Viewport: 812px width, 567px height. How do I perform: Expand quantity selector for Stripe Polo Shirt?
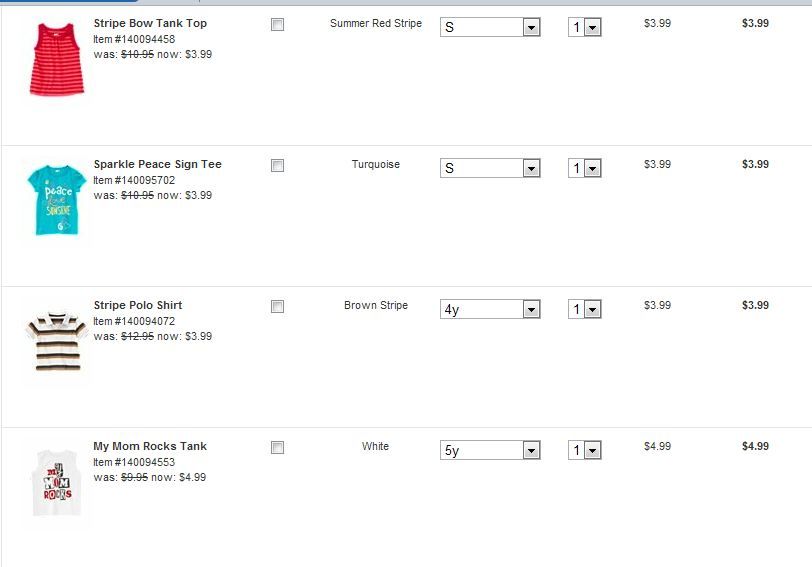pos(585,310)
